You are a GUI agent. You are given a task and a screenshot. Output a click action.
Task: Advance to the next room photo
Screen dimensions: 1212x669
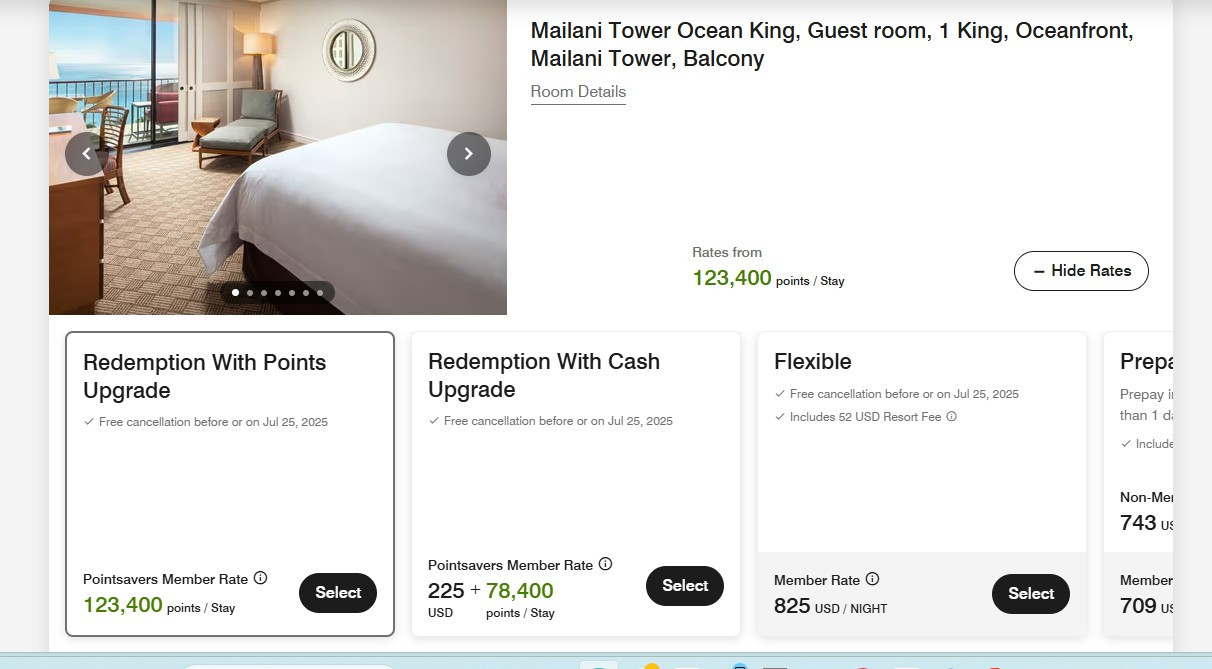(468, 154)
